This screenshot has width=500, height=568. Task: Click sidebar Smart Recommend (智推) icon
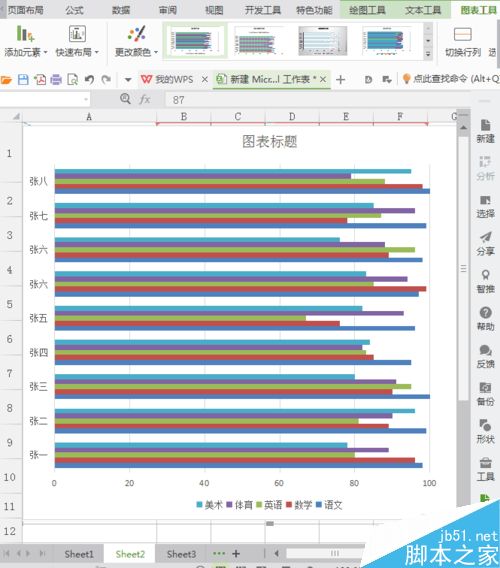click(x=486, y=275)
